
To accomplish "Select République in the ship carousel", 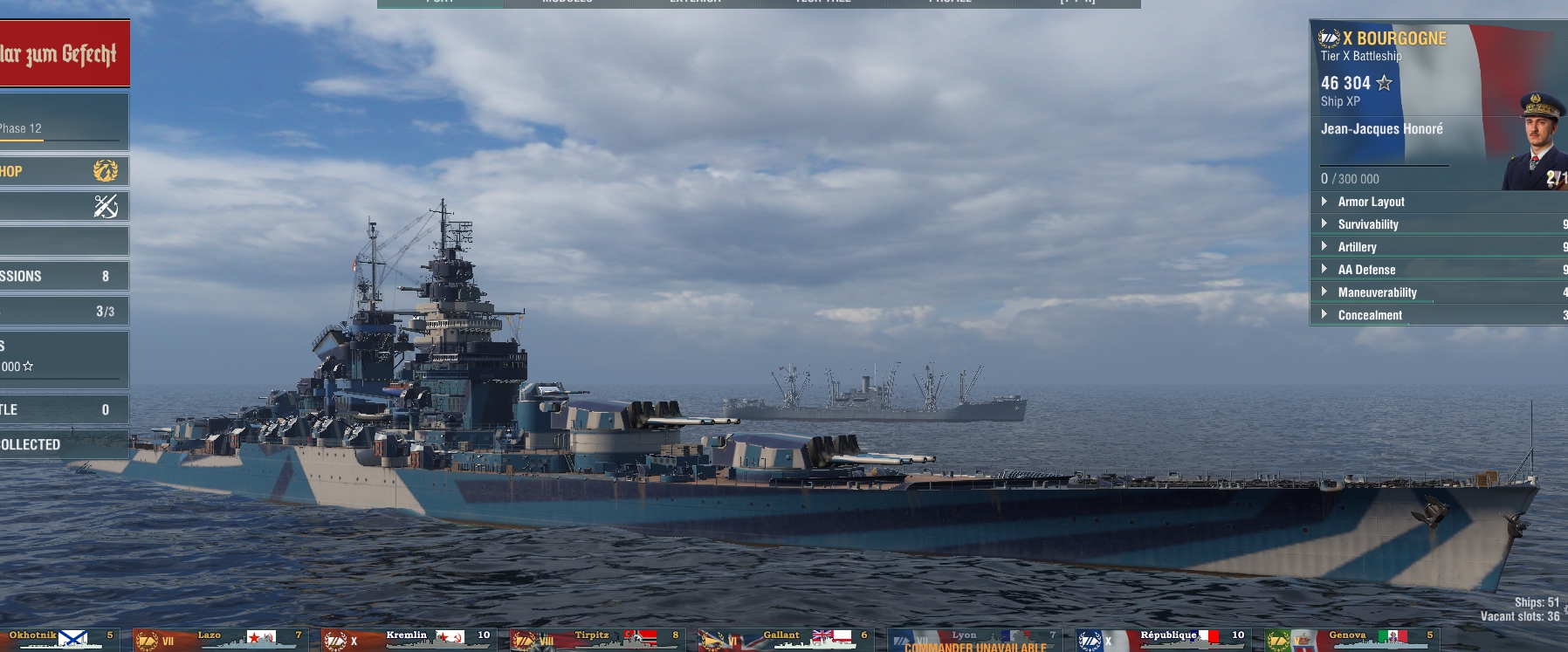I will coord(1163,640).
